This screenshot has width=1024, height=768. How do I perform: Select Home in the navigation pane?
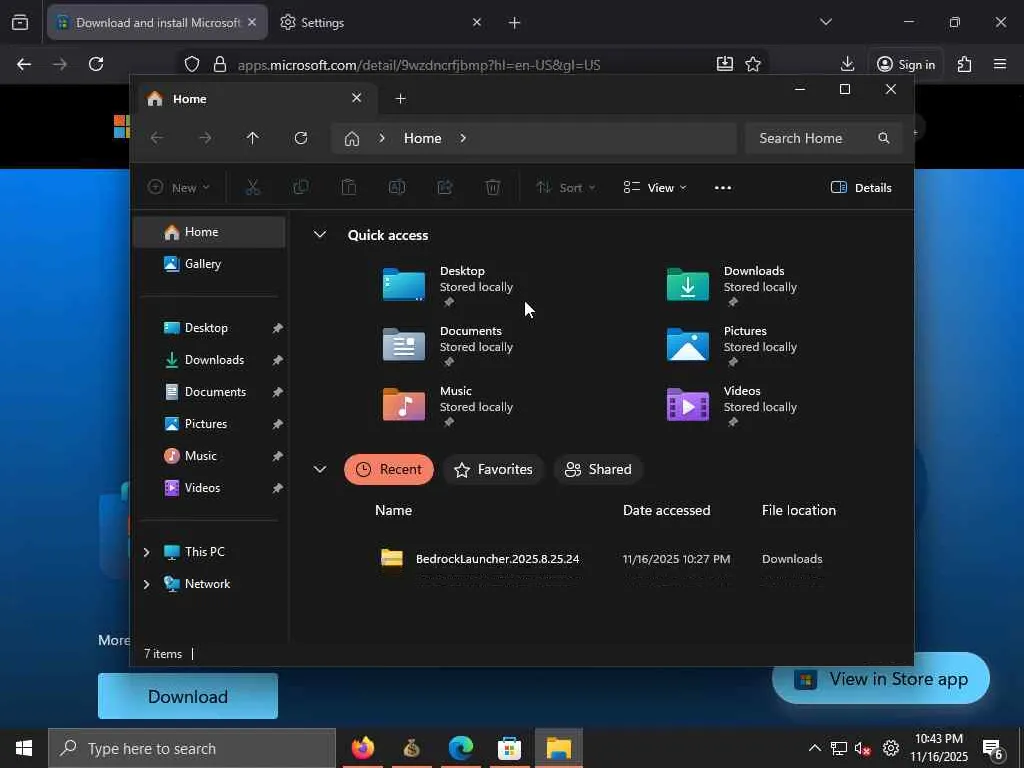click(209, 232)
